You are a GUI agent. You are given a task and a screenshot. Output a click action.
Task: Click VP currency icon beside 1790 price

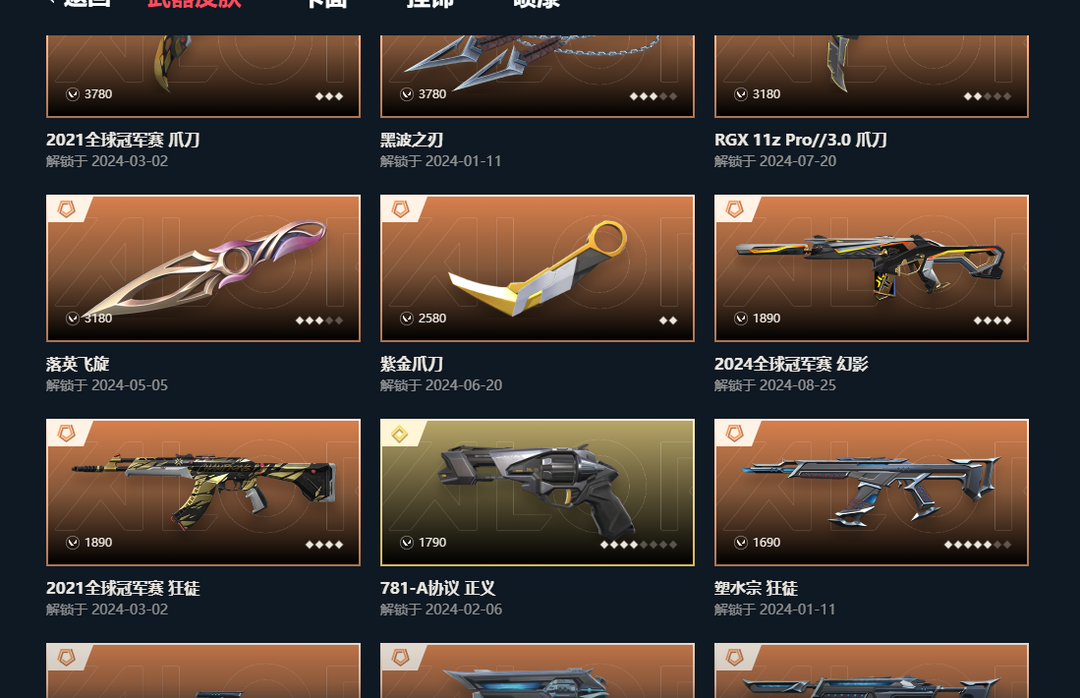coord(407,542)
